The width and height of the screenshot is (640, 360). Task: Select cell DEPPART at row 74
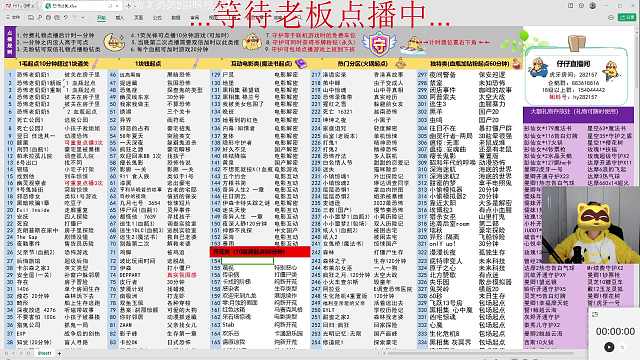coord(130,275)
